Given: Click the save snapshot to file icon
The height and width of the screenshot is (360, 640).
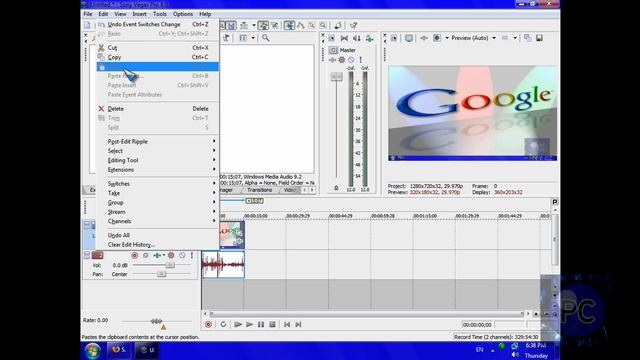Looking at the screenshot, I should click(x=539, y=38).
